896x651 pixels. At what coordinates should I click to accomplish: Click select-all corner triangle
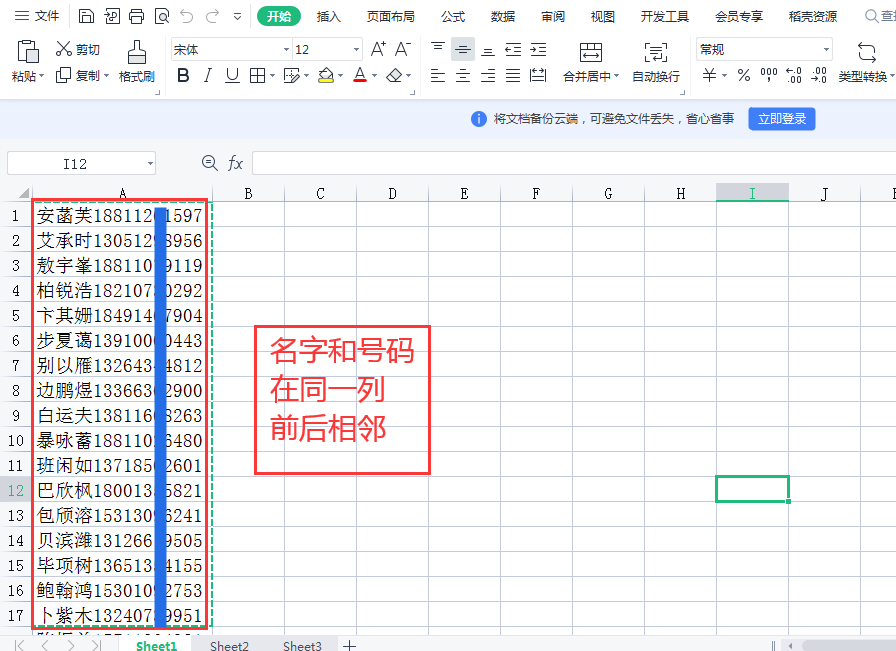point(23,193)
